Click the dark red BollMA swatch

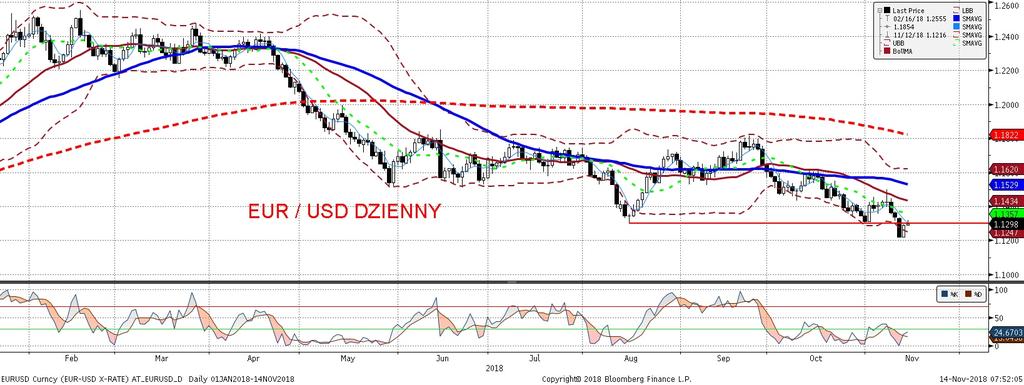point(887,51)
